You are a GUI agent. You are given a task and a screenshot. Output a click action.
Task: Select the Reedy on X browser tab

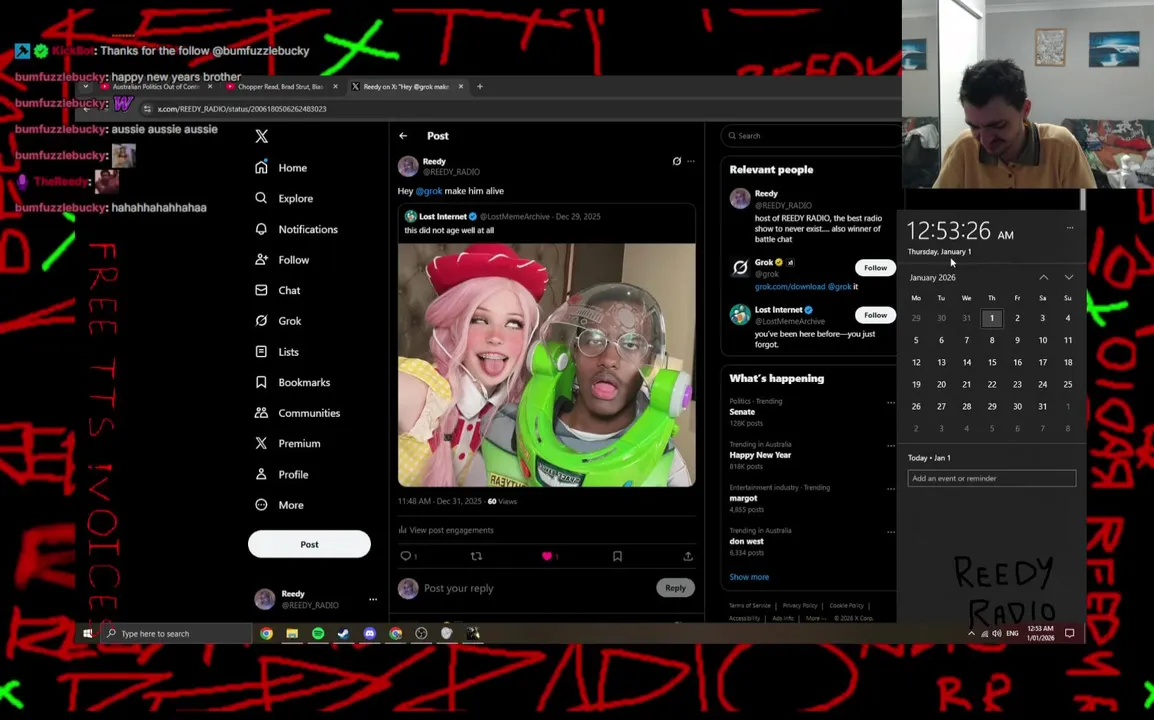click(406, 86)
